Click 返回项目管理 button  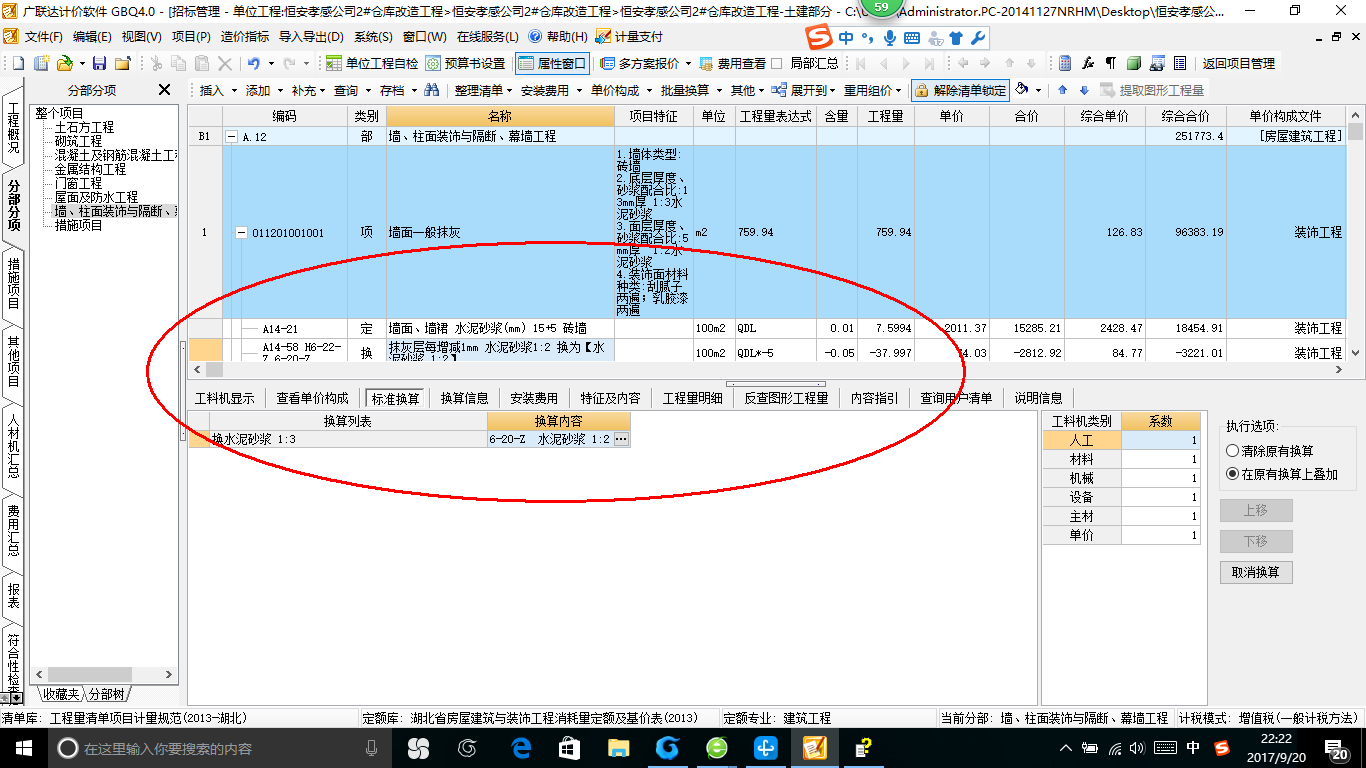pyautogui.click(x=1239, y=63)
